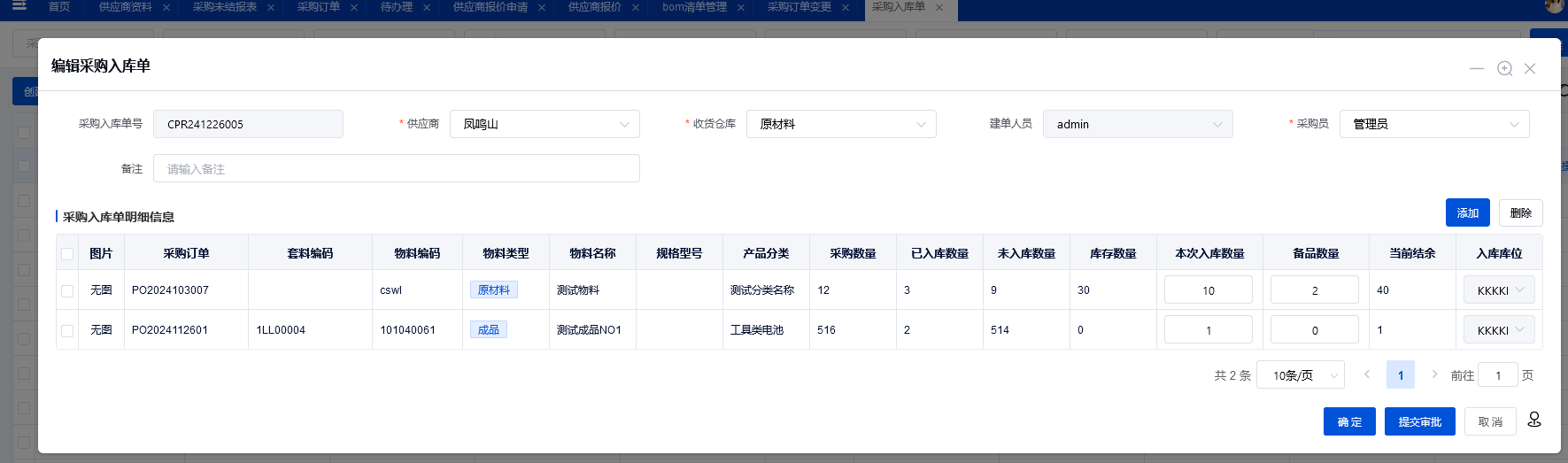This screenshot has height=463, width=1568.
Task: Click the user avatar in the top bar
Action: click(1555, 5)
